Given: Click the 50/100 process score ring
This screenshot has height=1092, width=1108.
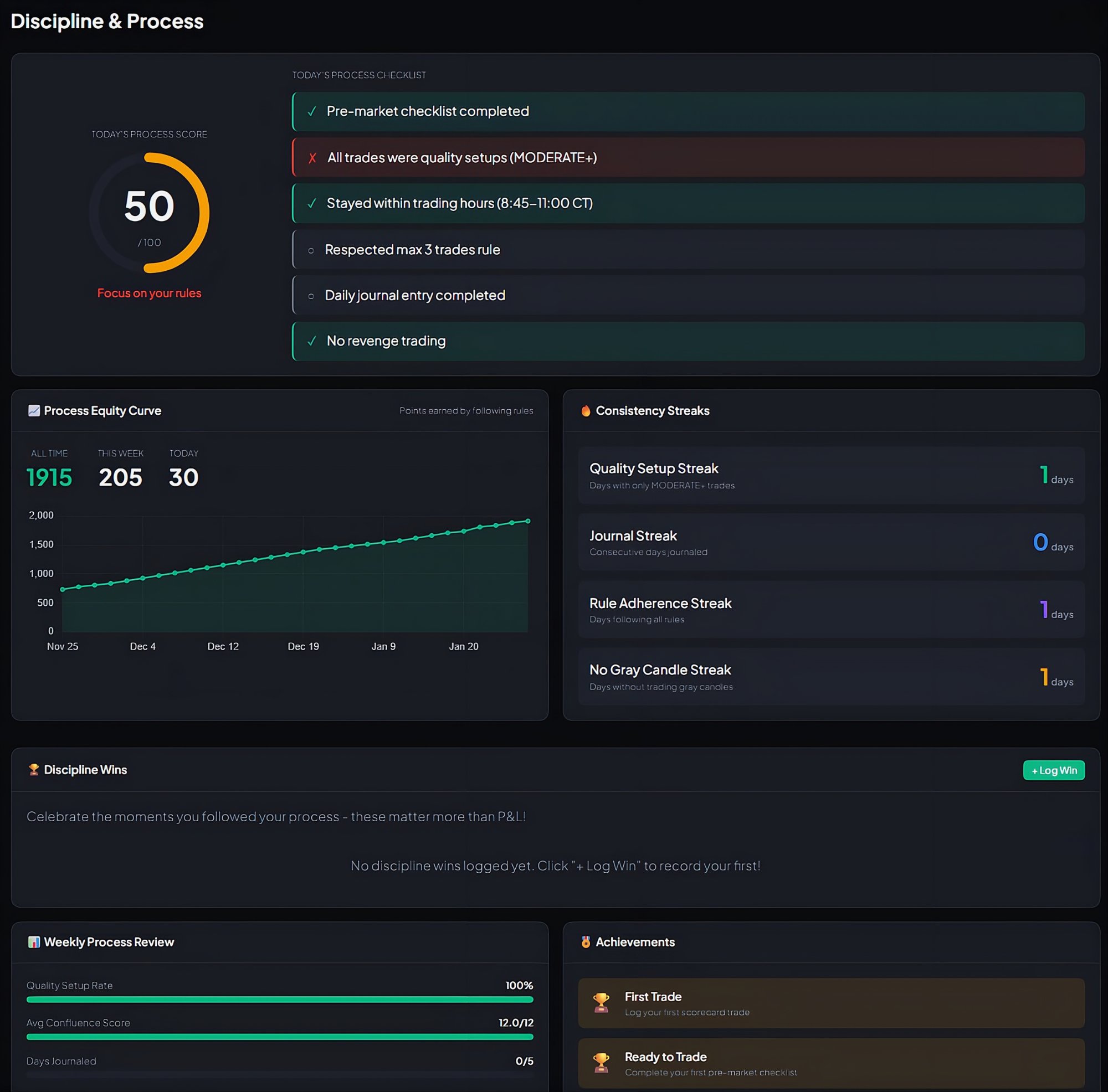Looking at the screenshot, I should tap(149, 213).
